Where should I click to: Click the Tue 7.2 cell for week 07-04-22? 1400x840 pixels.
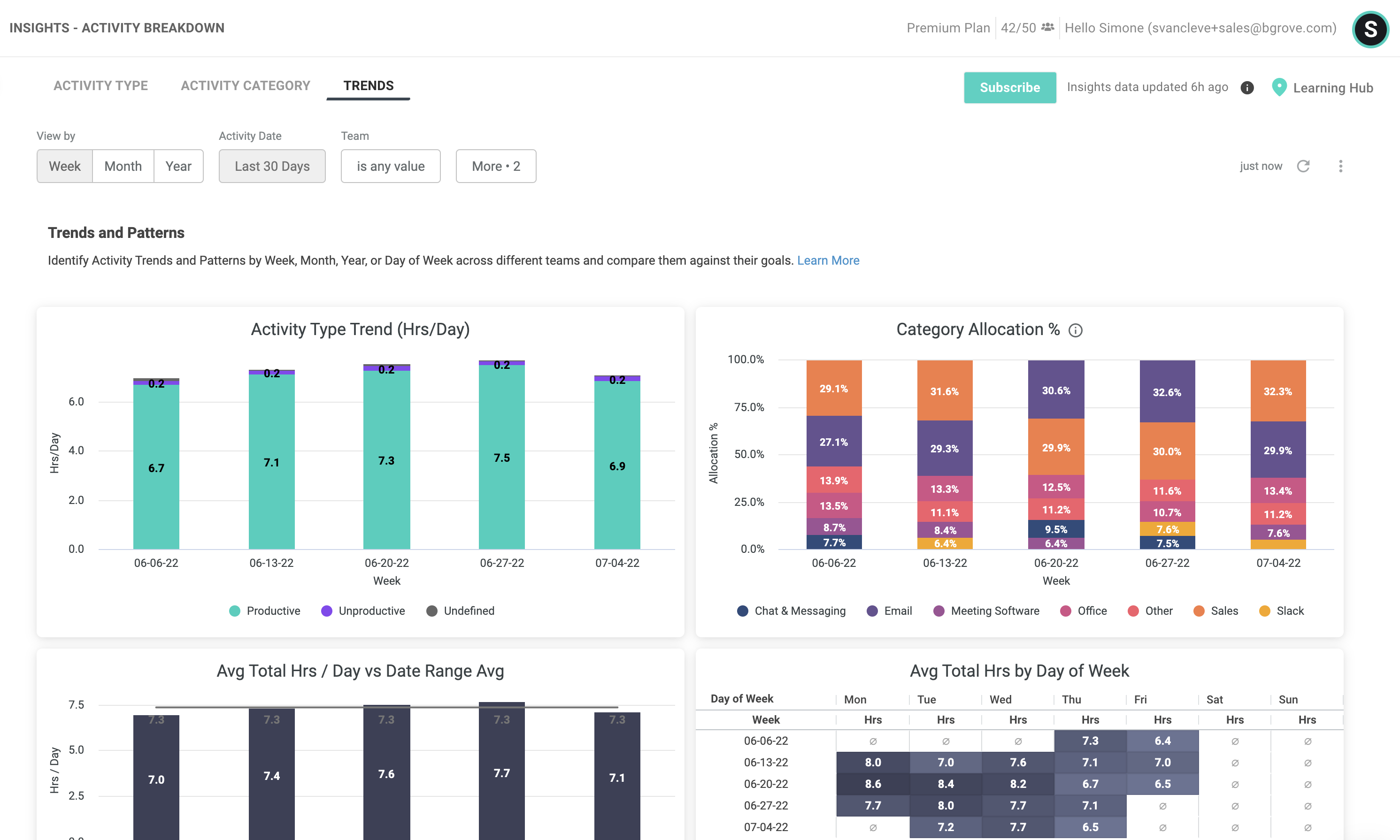tap(946, 827)
